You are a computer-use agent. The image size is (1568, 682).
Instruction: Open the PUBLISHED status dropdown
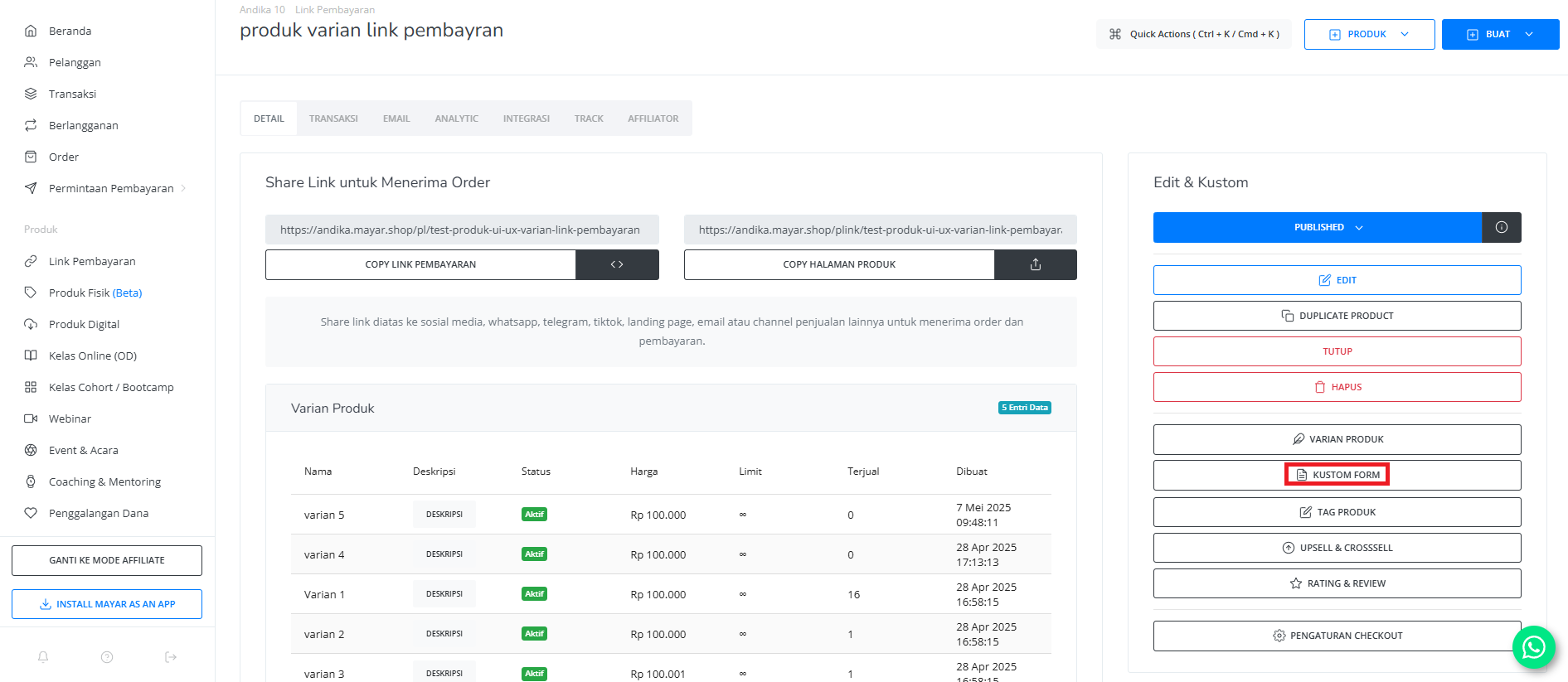click(x=1318, y=227)
